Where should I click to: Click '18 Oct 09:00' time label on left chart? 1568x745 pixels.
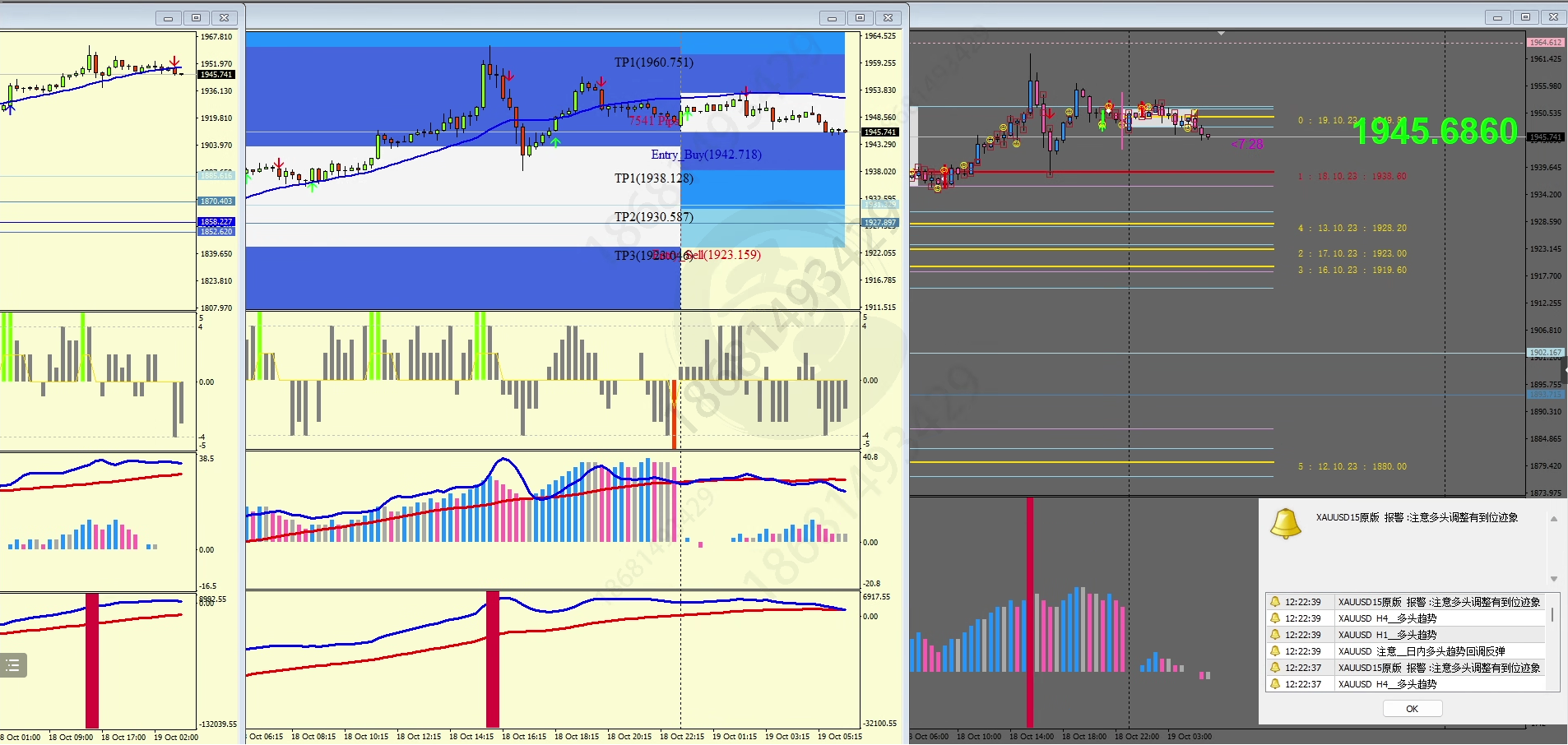click(71, 738)
